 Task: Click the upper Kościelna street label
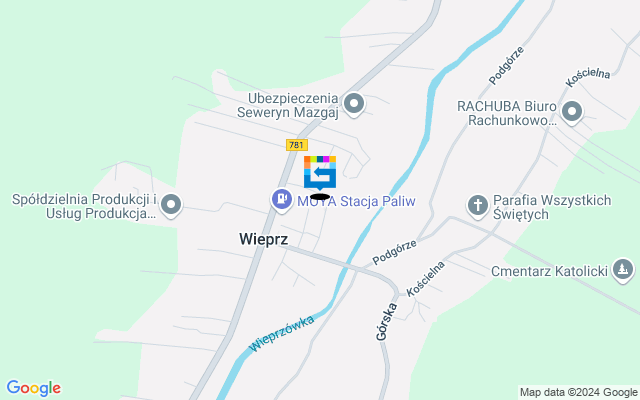pos(587,77)
